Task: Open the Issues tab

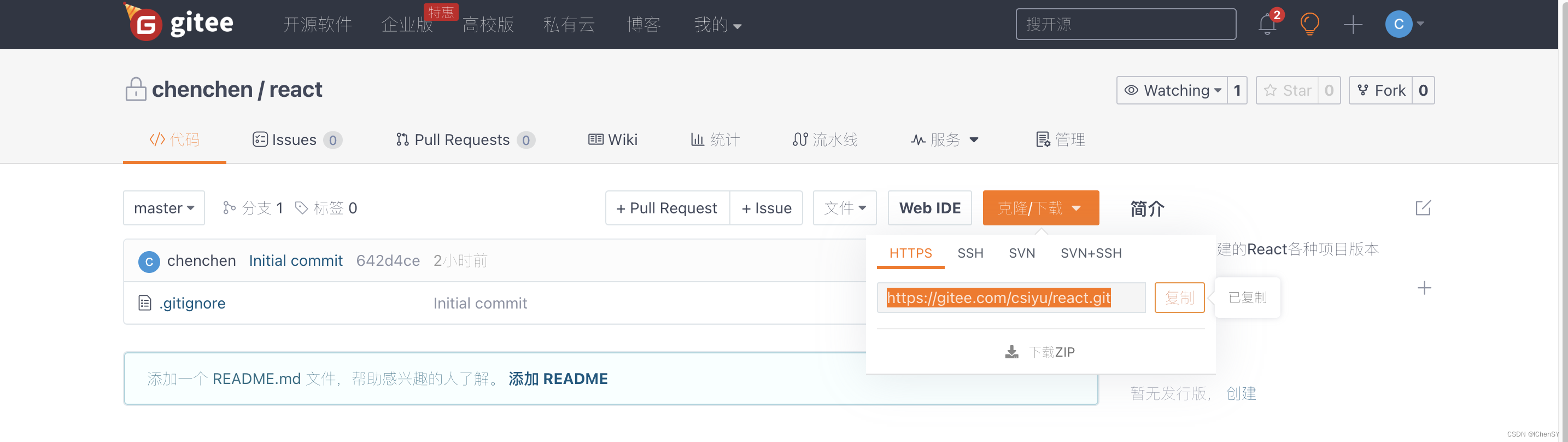Action: 297,139
